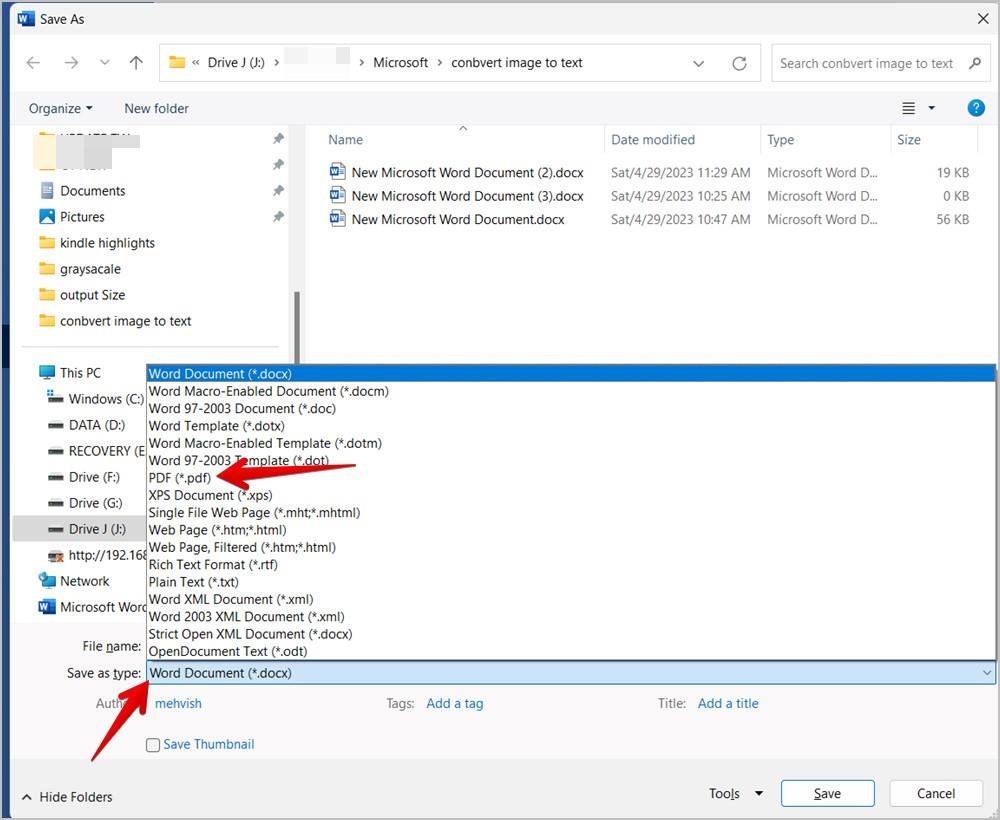Unpin Documents via its pin icon
This screenshot has width=1000, height=820.
tap(278, 191)
